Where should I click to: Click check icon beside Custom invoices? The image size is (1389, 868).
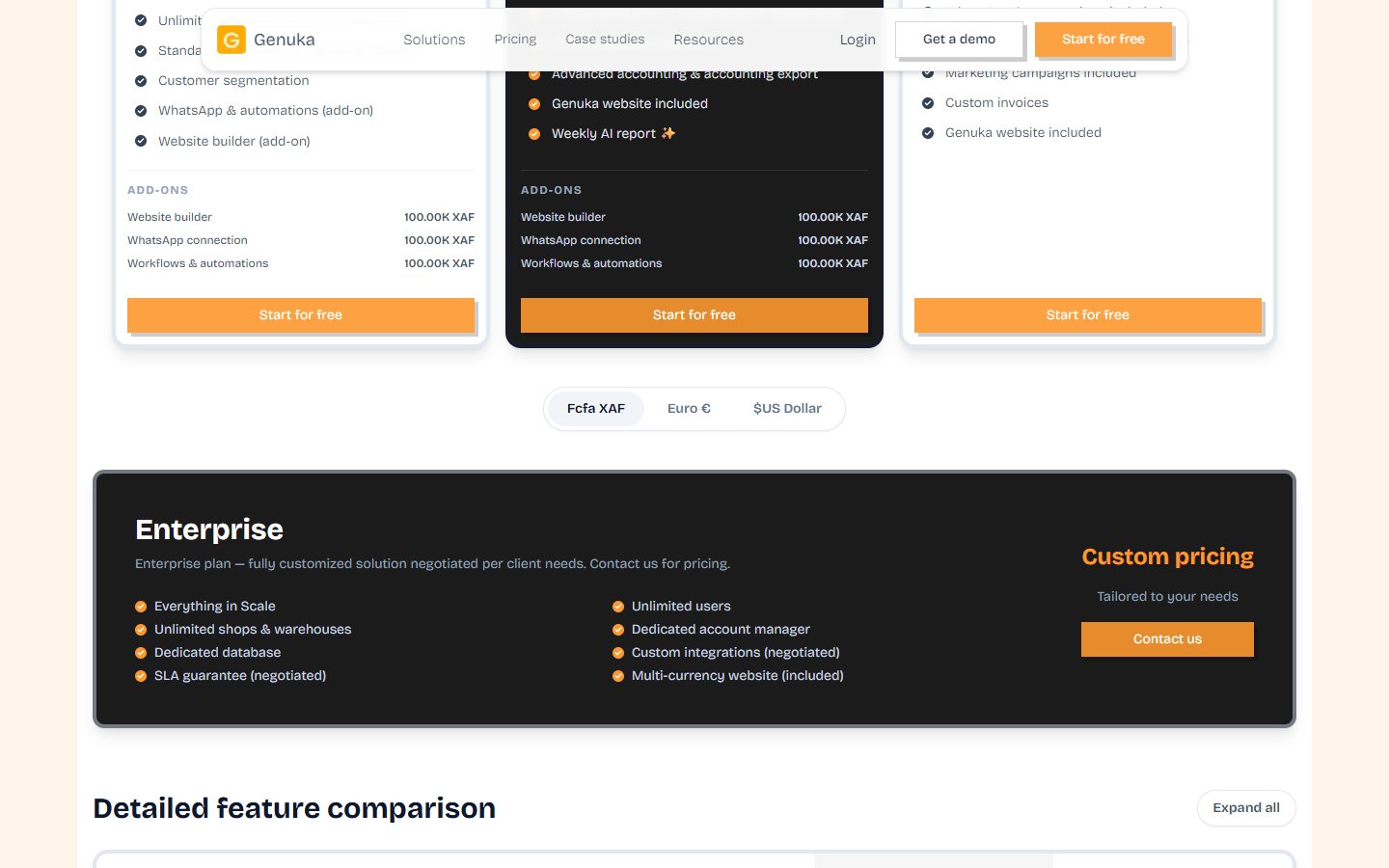pos(928,103)
